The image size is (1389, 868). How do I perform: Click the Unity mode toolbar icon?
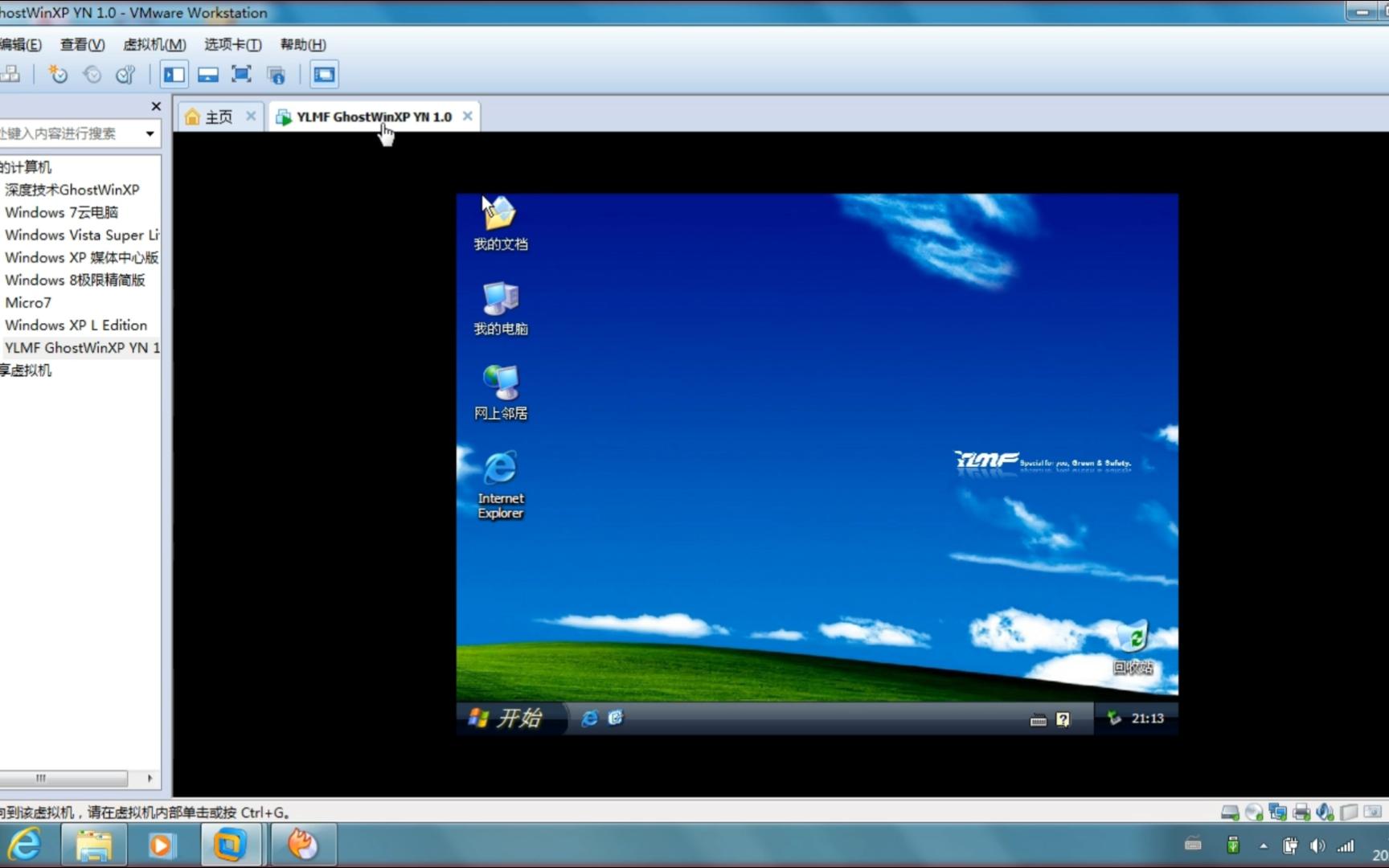point(277,75)
